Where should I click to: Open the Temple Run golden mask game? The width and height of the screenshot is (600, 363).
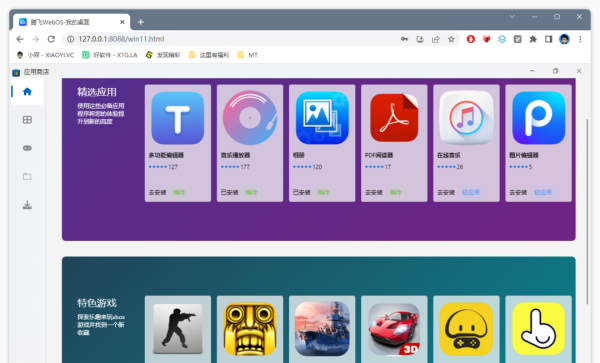250,329
